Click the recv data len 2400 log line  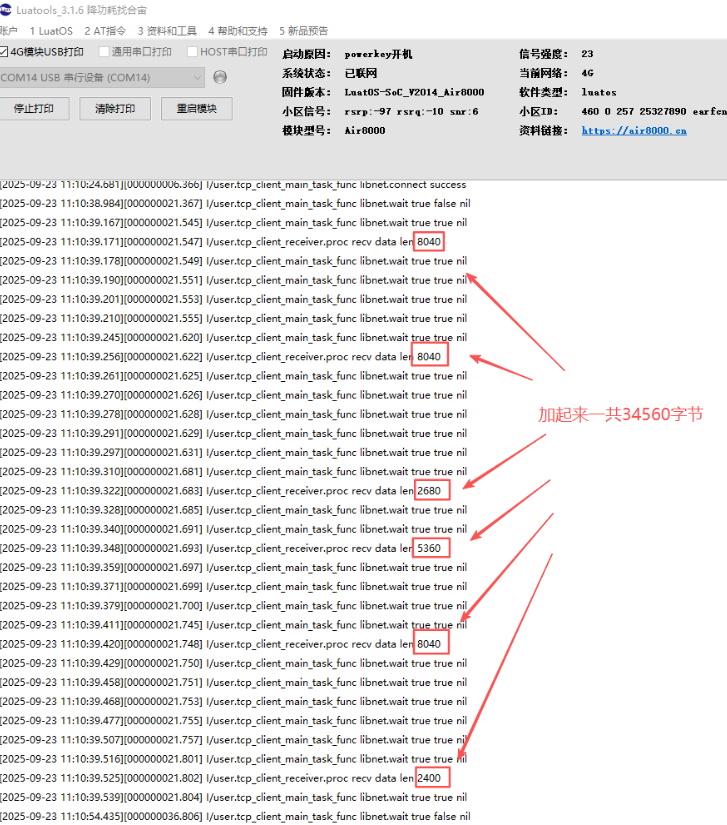point(221,778)
